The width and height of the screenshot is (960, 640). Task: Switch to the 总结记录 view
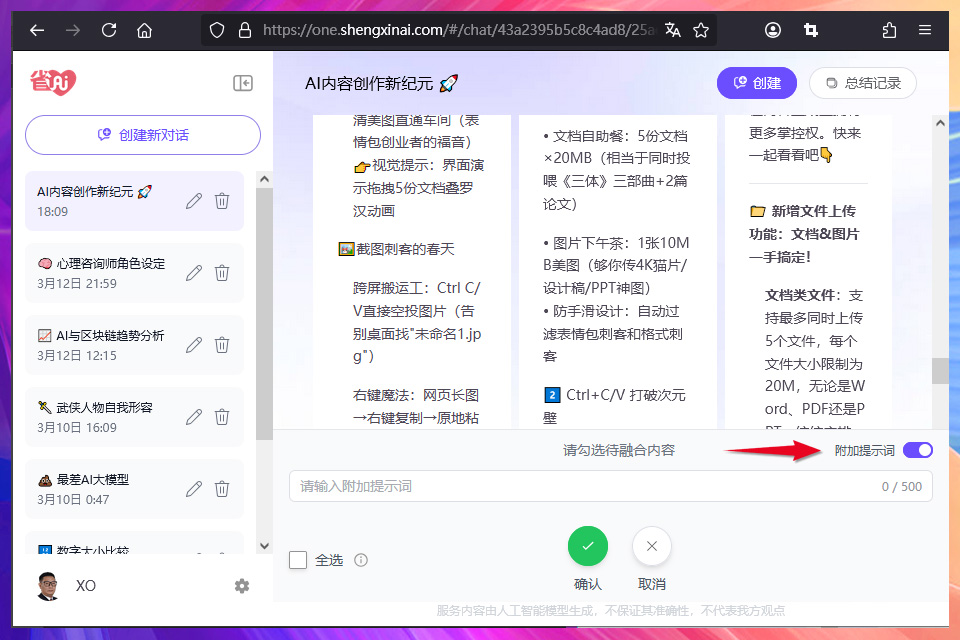tap(862, 84)
